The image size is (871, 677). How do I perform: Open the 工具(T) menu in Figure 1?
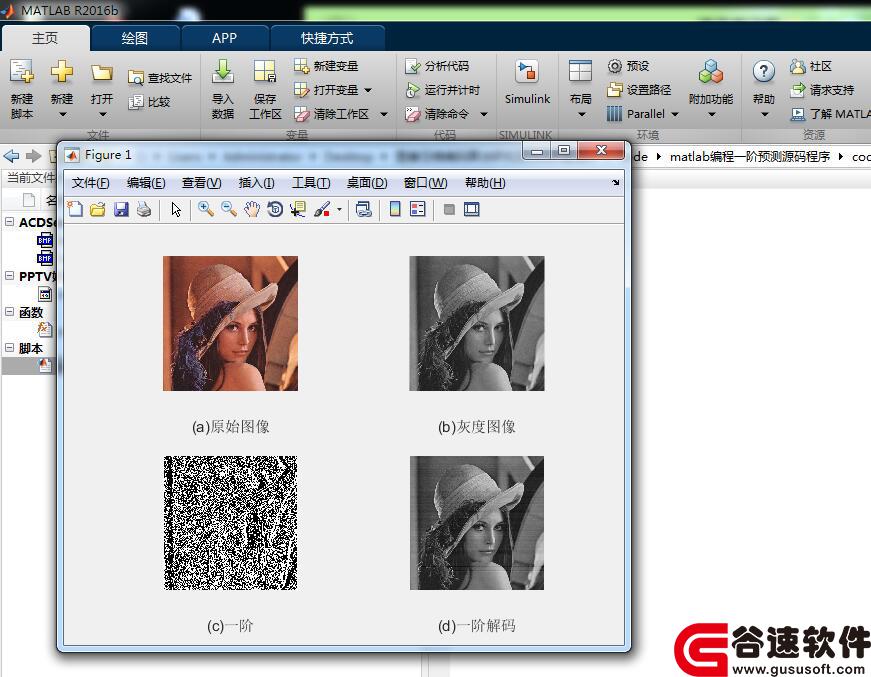pos(311,183)
